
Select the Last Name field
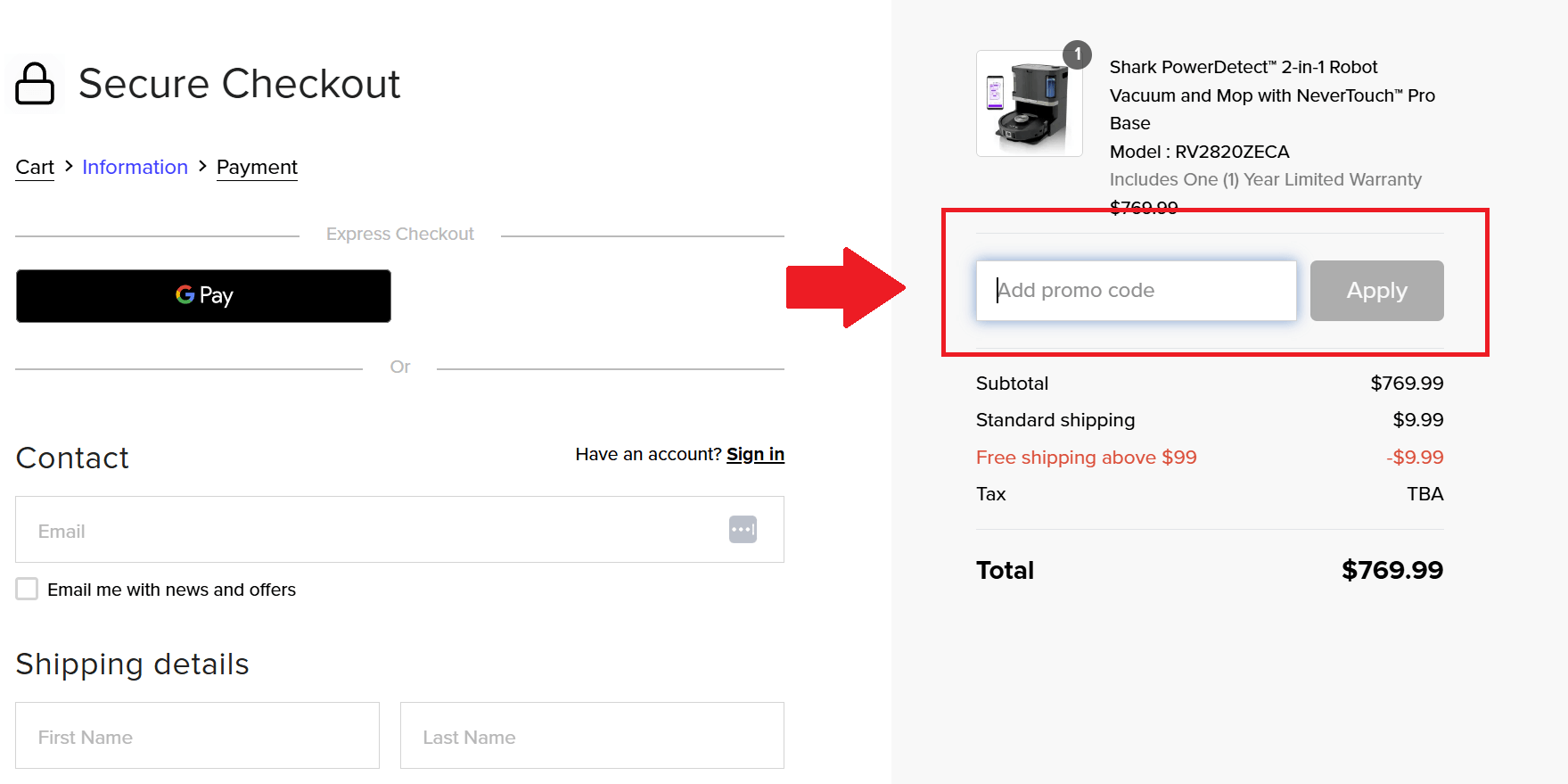pyautogui.click(x=592, y=736)
